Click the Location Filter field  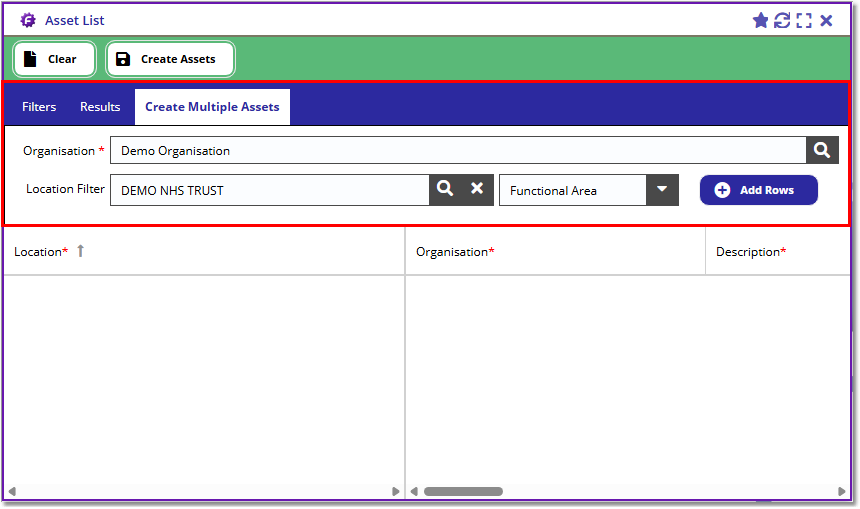pos(269,190)
